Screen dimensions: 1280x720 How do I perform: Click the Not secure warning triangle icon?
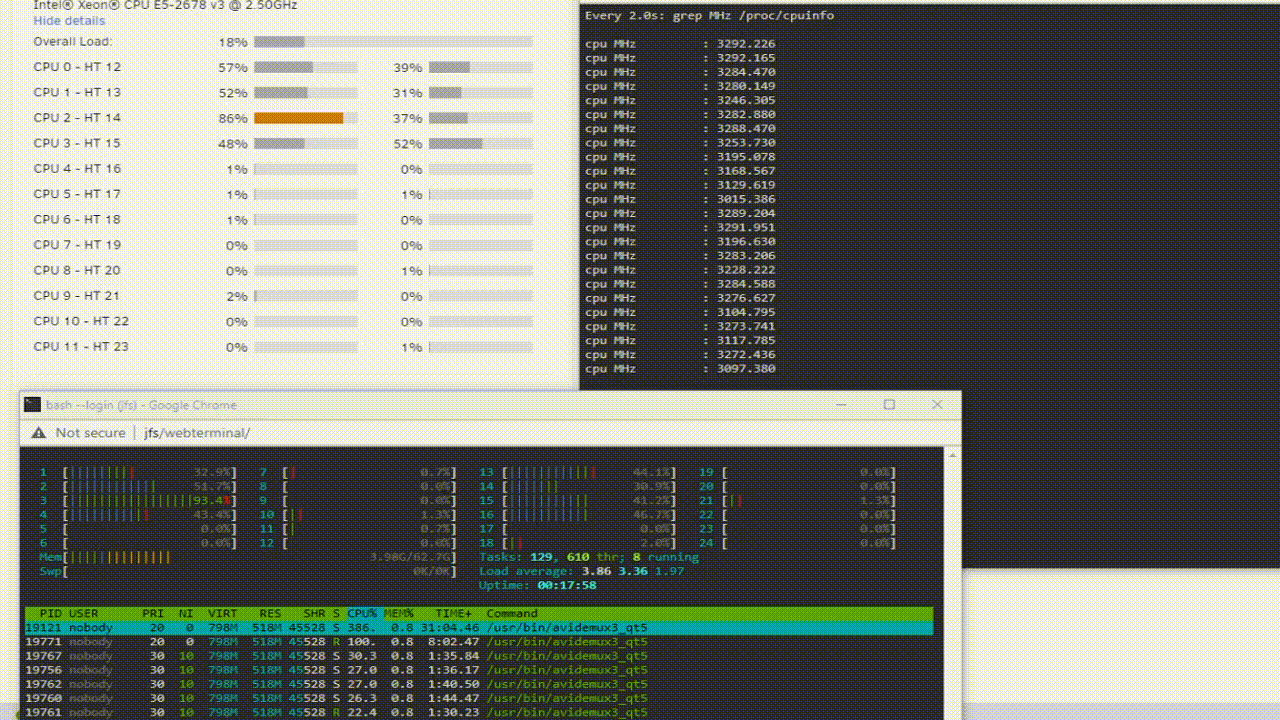38,433
